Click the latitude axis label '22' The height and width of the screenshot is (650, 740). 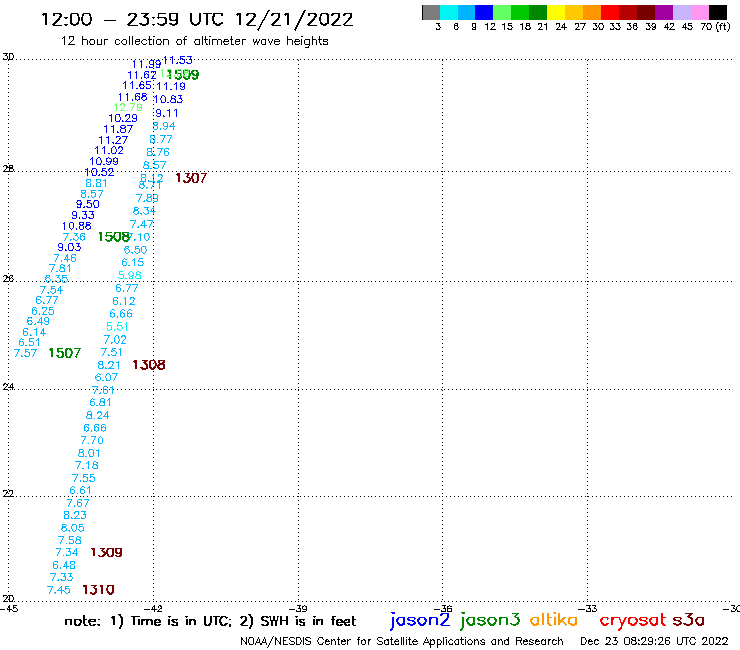[x=8, y=493]
